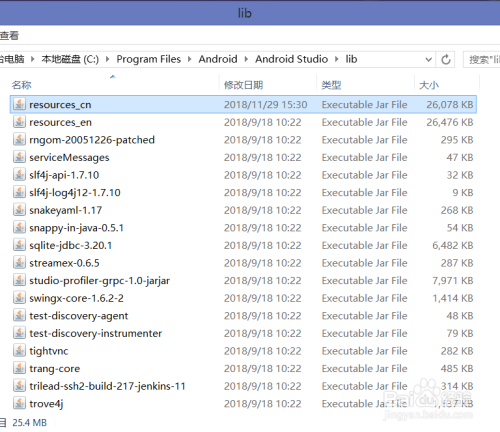Click the rngom-20051226-patched jar icon
The height and width of the screenshot is (432, 500).
19,140
